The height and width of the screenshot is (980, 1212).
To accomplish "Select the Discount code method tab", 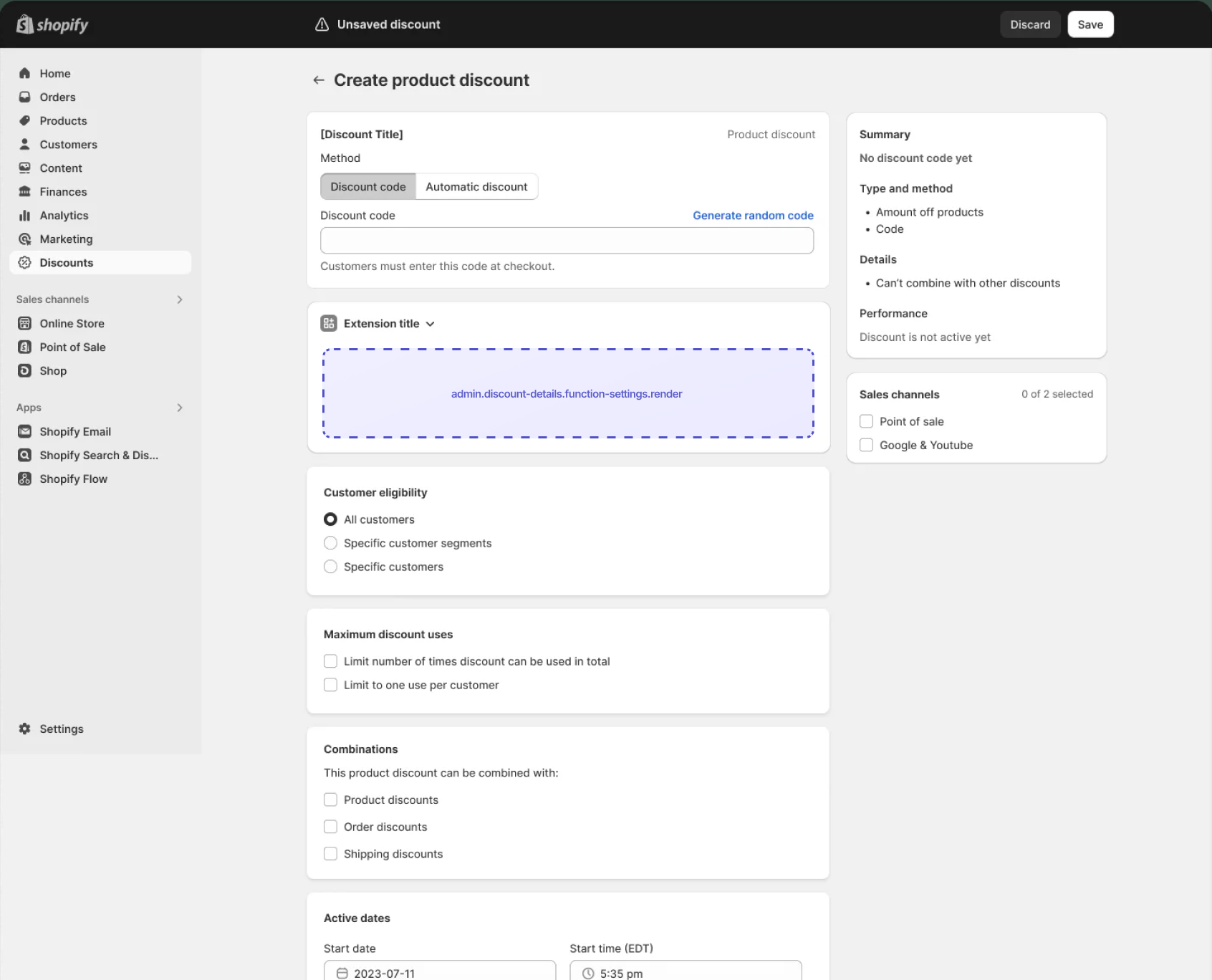I will (x=368, y=186).
